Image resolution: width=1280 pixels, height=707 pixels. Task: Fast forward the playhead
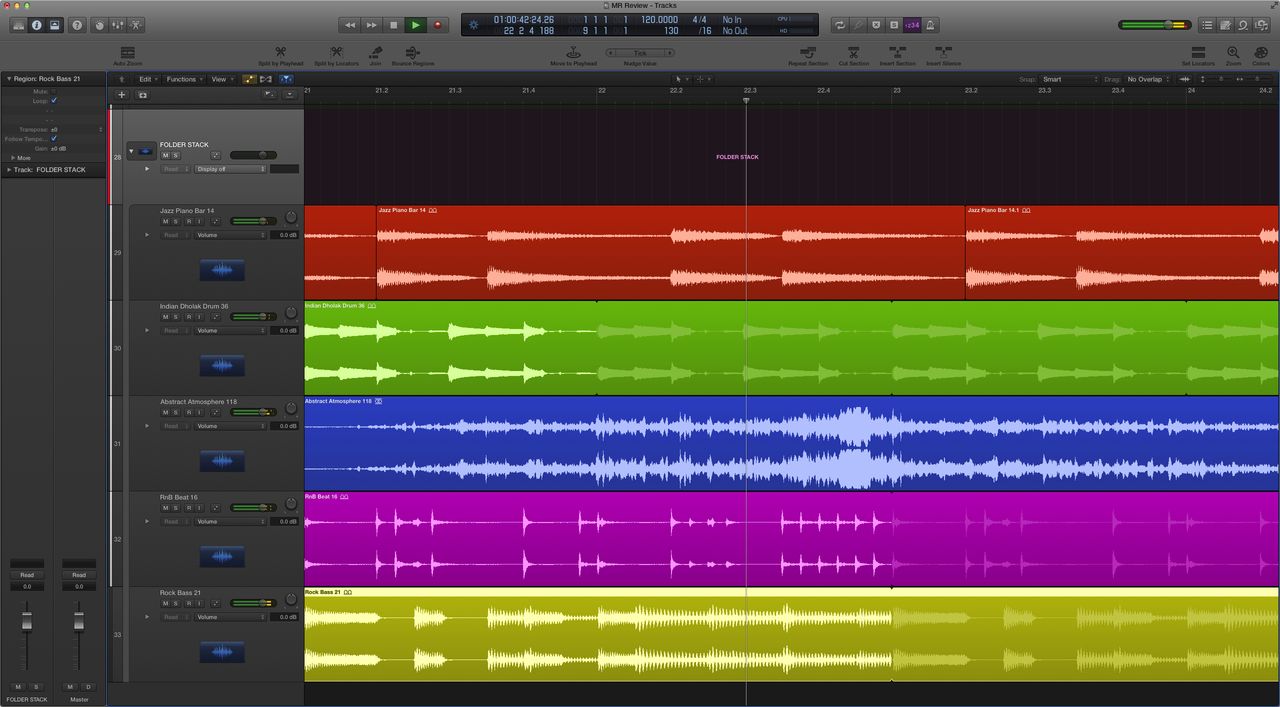click(x=372, y=24)
